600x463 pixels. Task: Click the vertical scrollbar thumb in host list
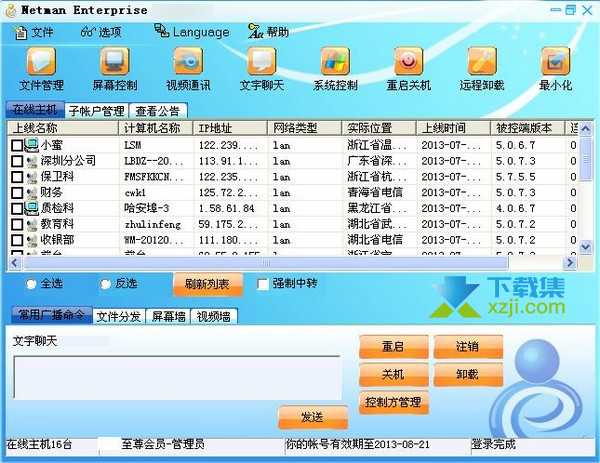click(585, 159)
